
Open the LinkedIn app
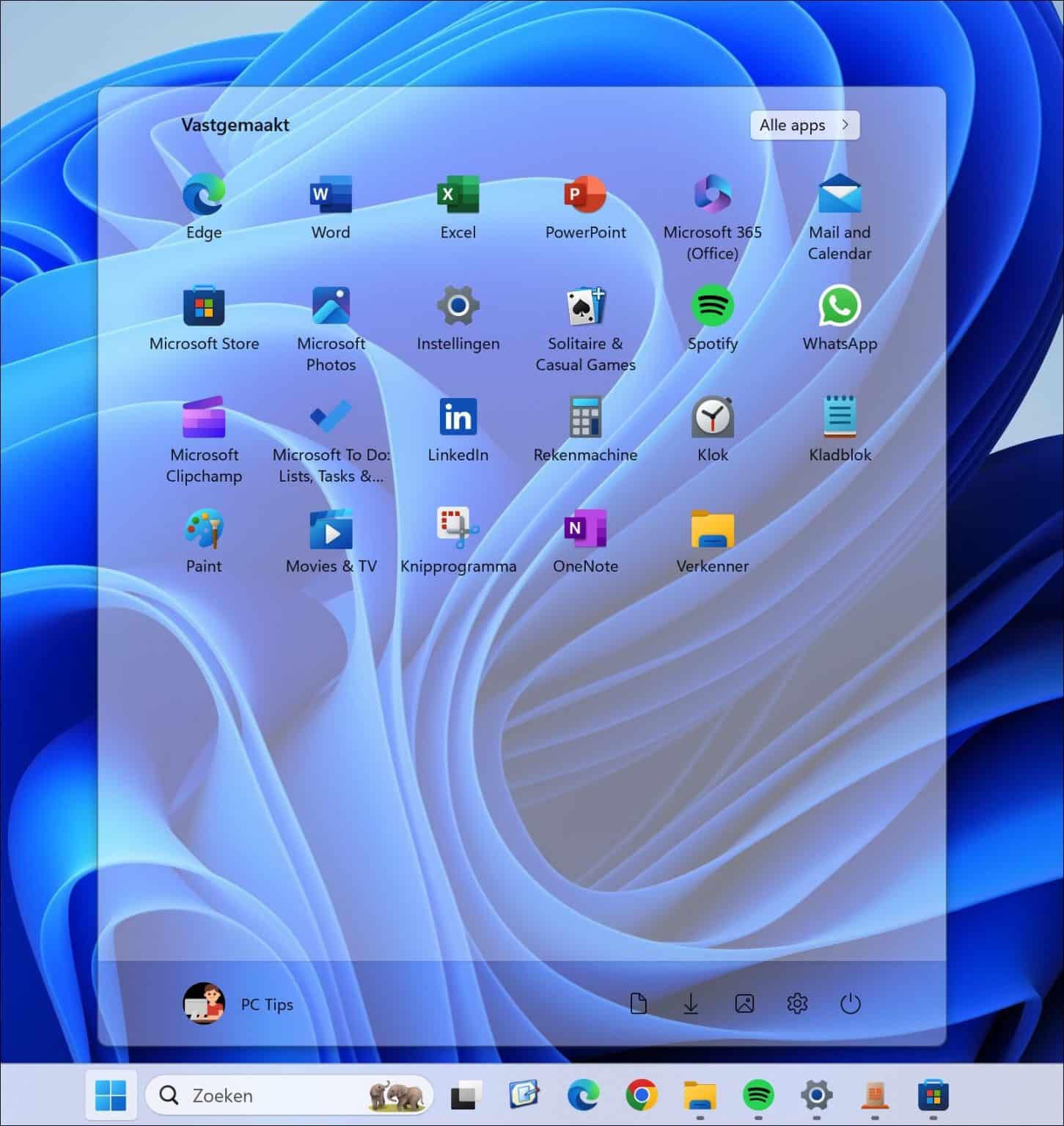tap(458, 418)
